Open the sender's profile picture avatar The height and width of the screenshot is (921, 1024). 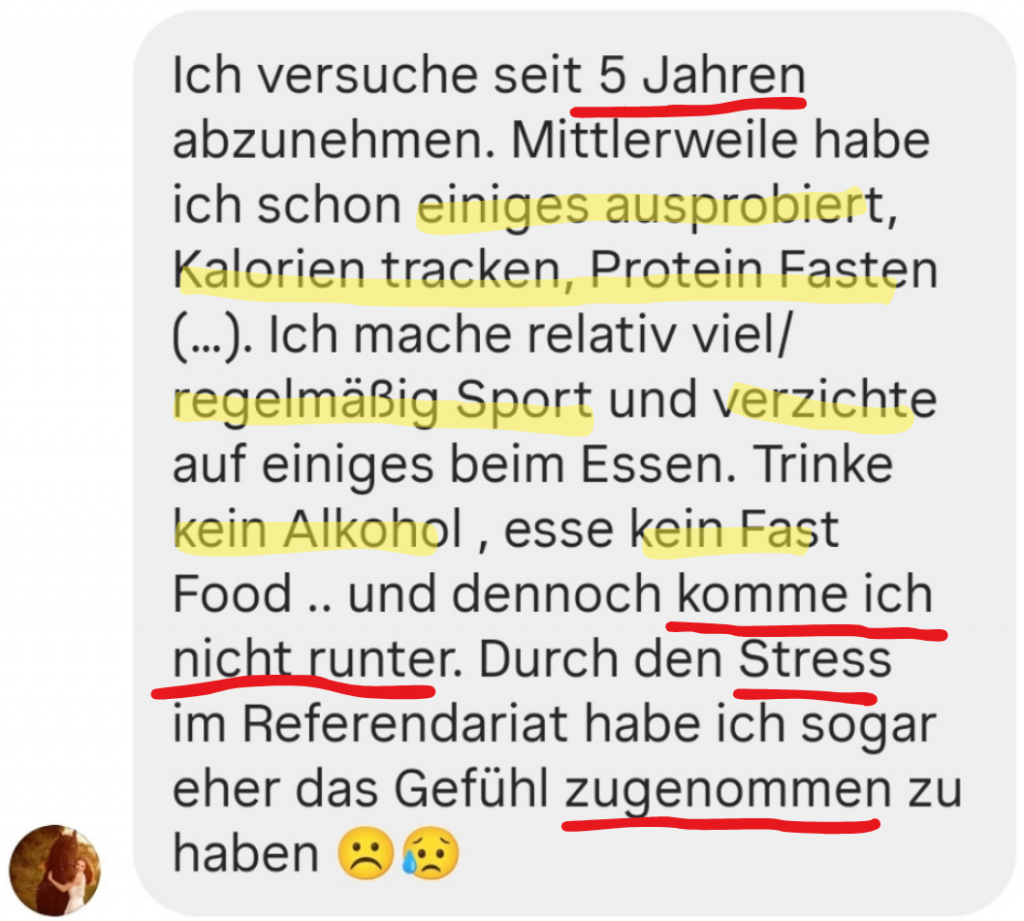click(x=54, y=869)
